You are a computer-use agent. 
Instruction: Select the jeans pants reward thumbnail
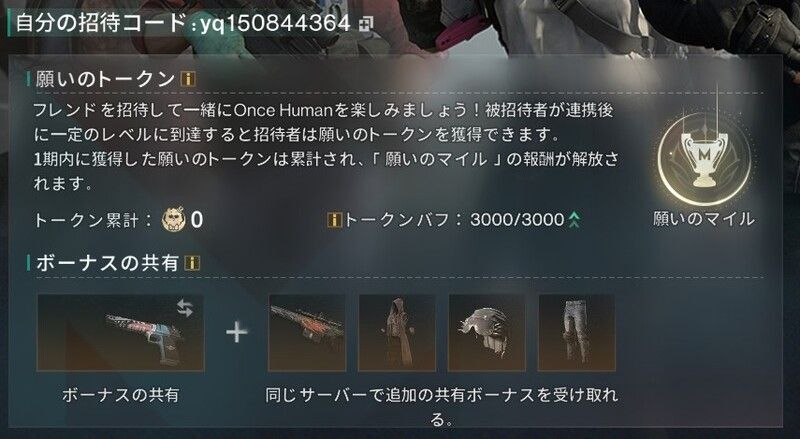[577, 333]
